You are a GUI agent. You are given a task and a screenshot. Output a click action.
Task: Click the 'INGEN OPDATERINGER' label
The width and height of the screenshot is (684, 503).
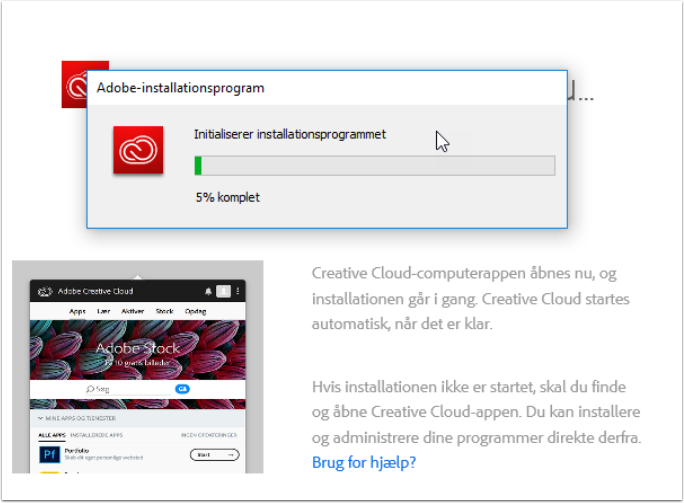click(x=209, y=435)
